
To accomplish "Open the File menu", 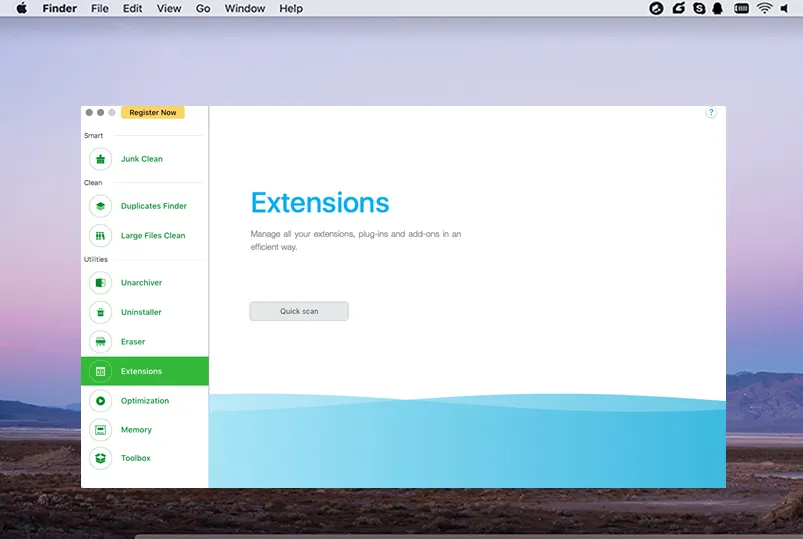I will tap(100, 9).
